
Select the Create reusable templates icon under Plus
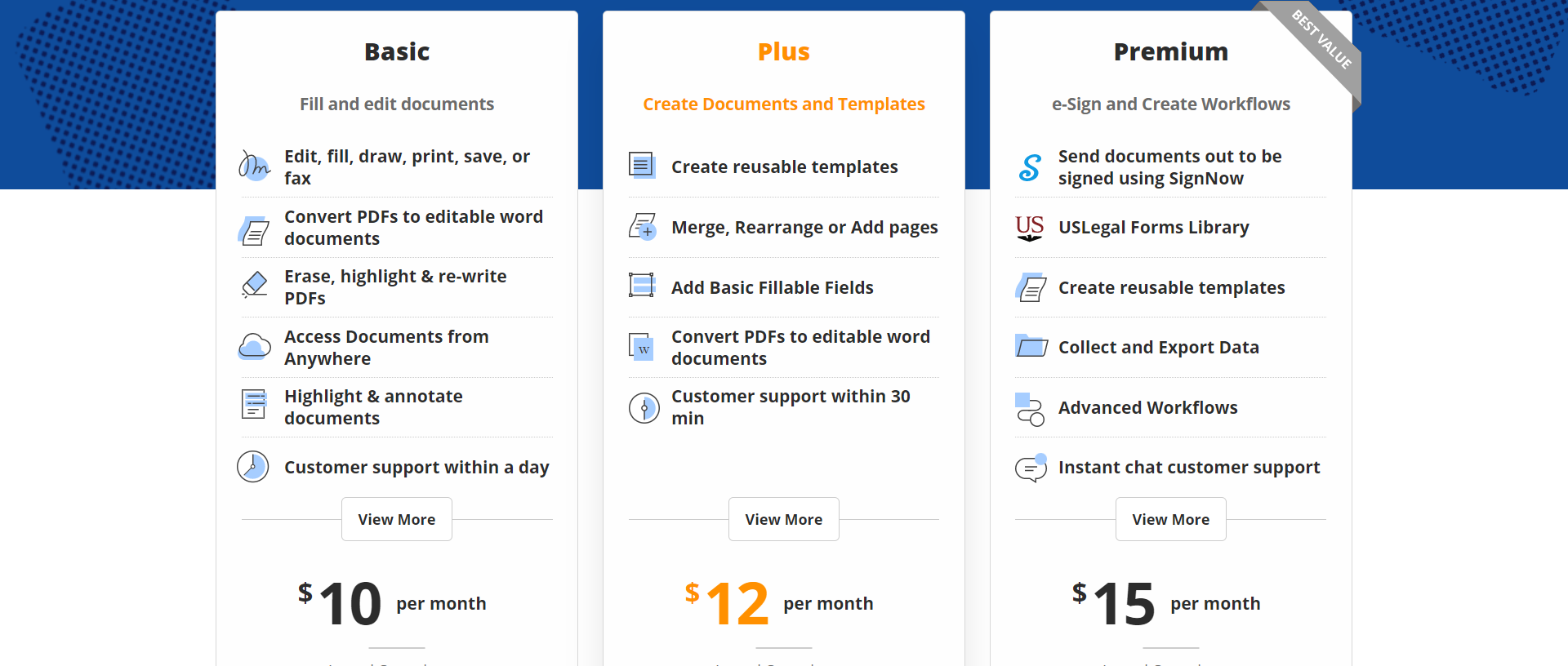coord(643,165)
